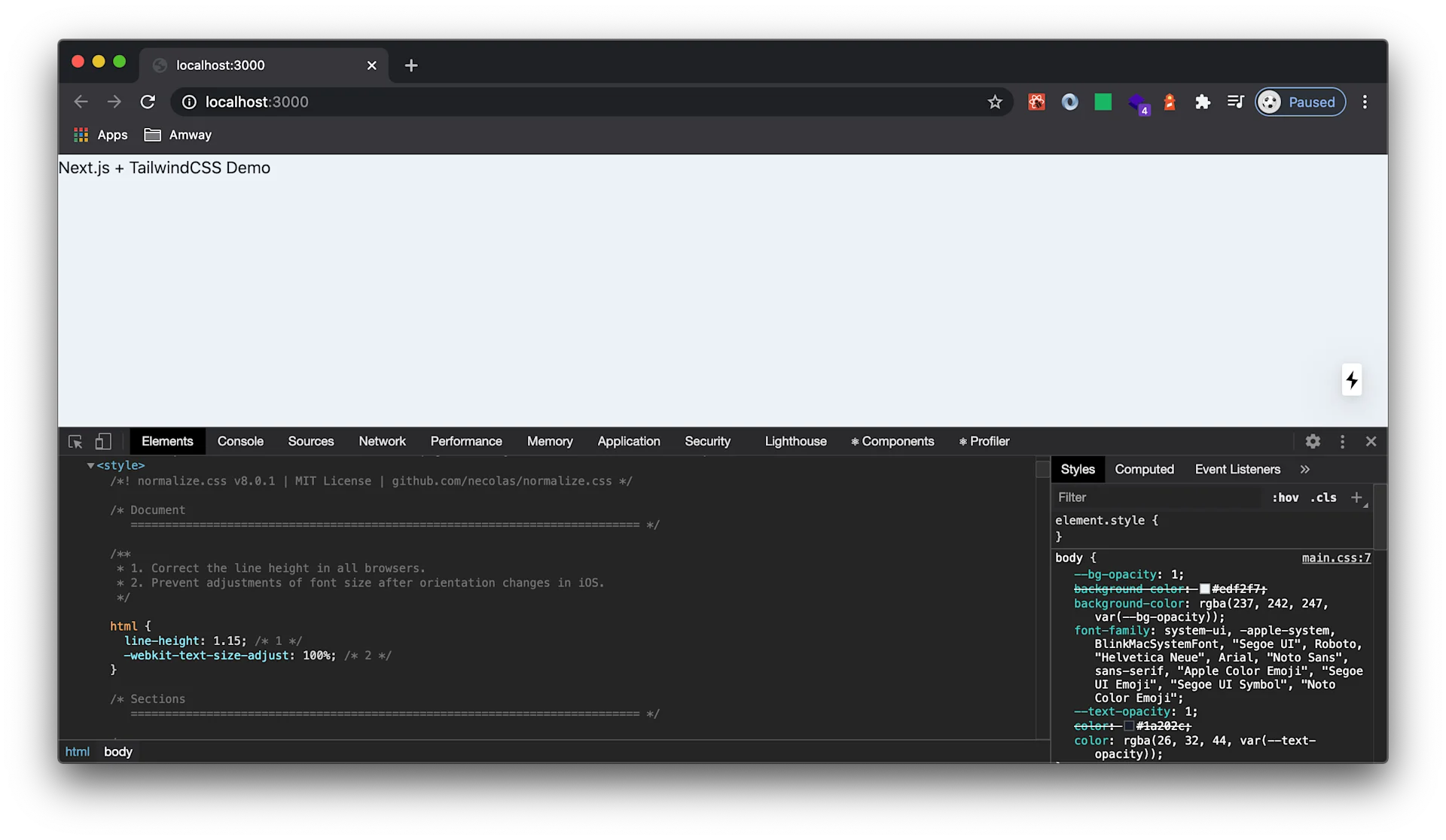Image resolution: width=1446 pixels, height=840 pixels.
Task: Toggle the device emulation toolbar
Action: coord(103,441)
